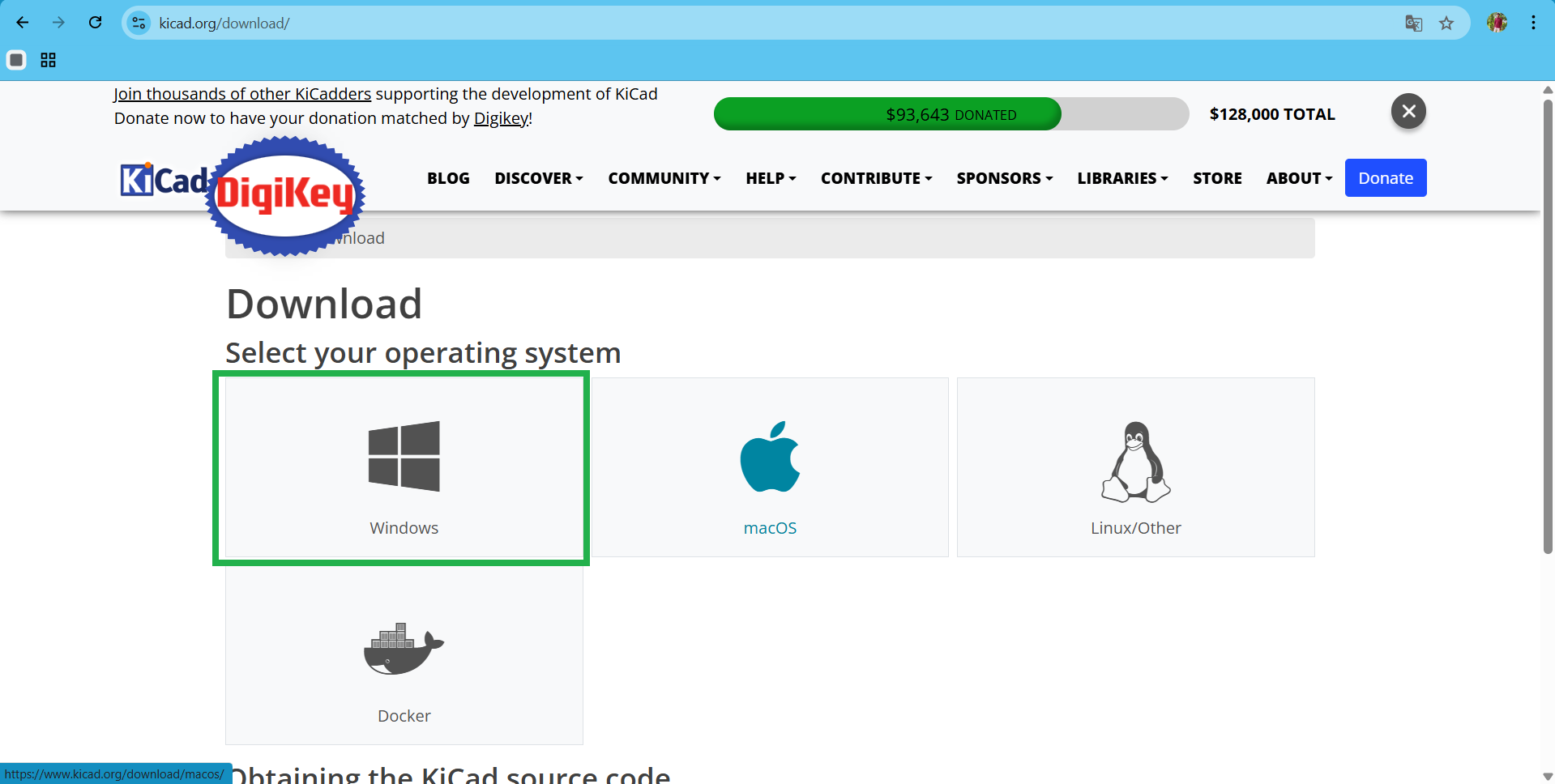This screenshot has height=784, width=1555.
Task: Open the Chrome three-dot menu
Action: tap(1533, 23)
